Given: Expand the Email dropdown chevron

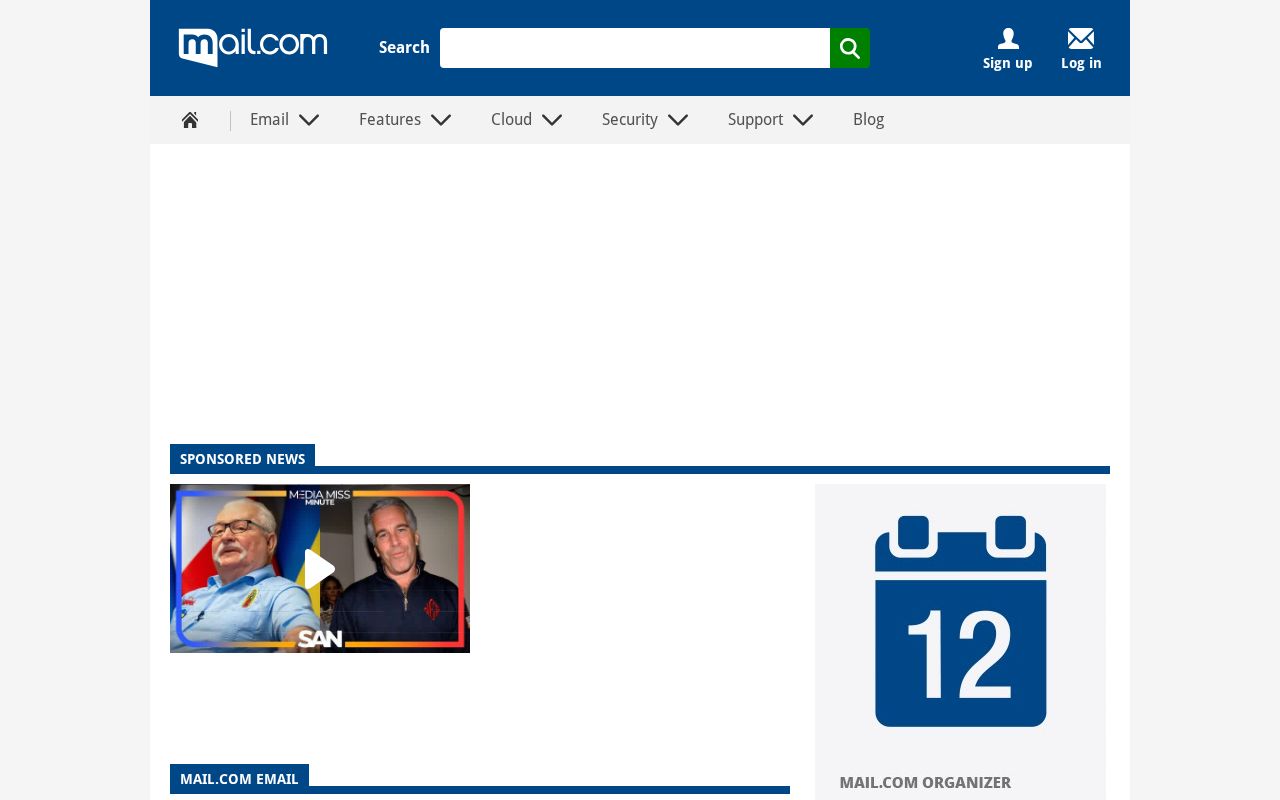Looking at the screenshot, I should (x=309, y=120).
